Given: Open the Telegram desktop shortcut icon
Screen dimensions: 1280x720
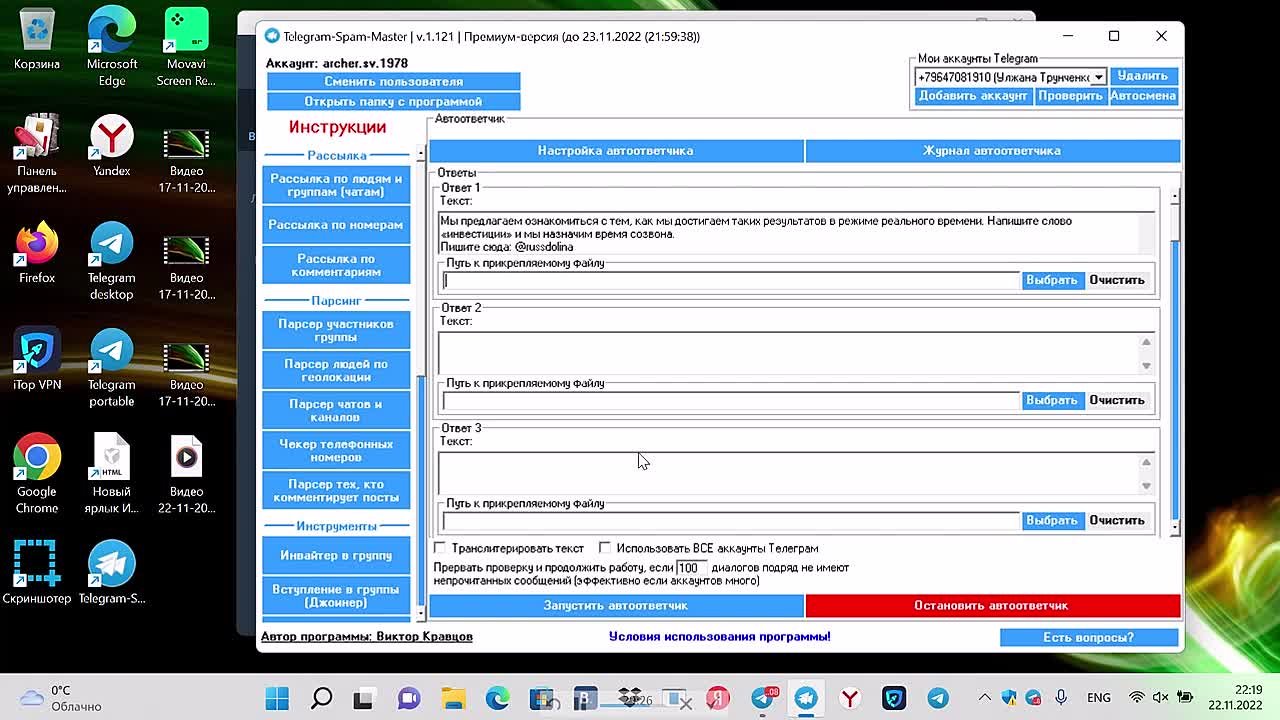Looking at the screenshot, I should (x=112, y=262).
